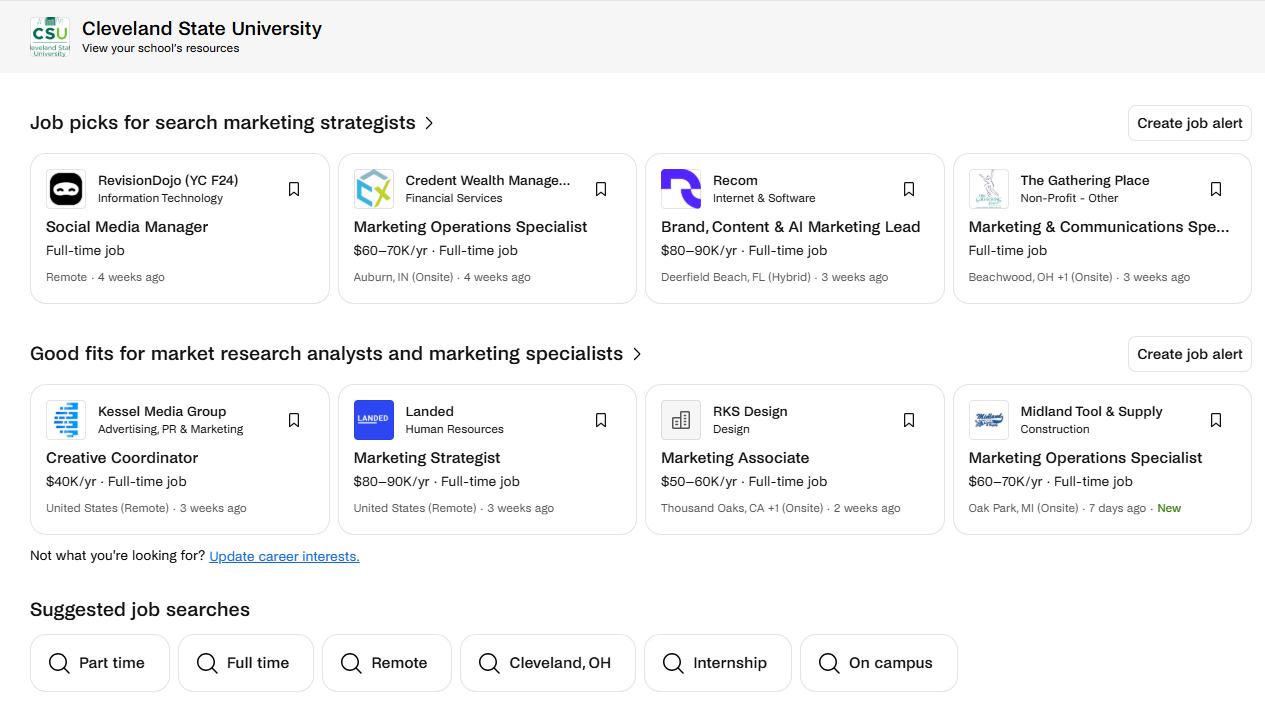Open the Marketing Strategist job title
This screenshot has height=709, width=1265.
coord(427,458)
